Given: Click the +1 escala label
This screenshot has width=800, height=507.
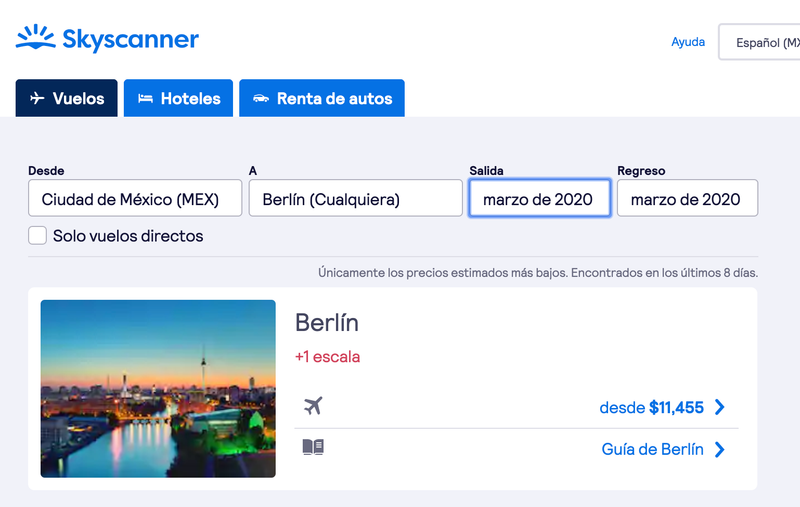Looking at the screenshot, I should tap(327, 357).
